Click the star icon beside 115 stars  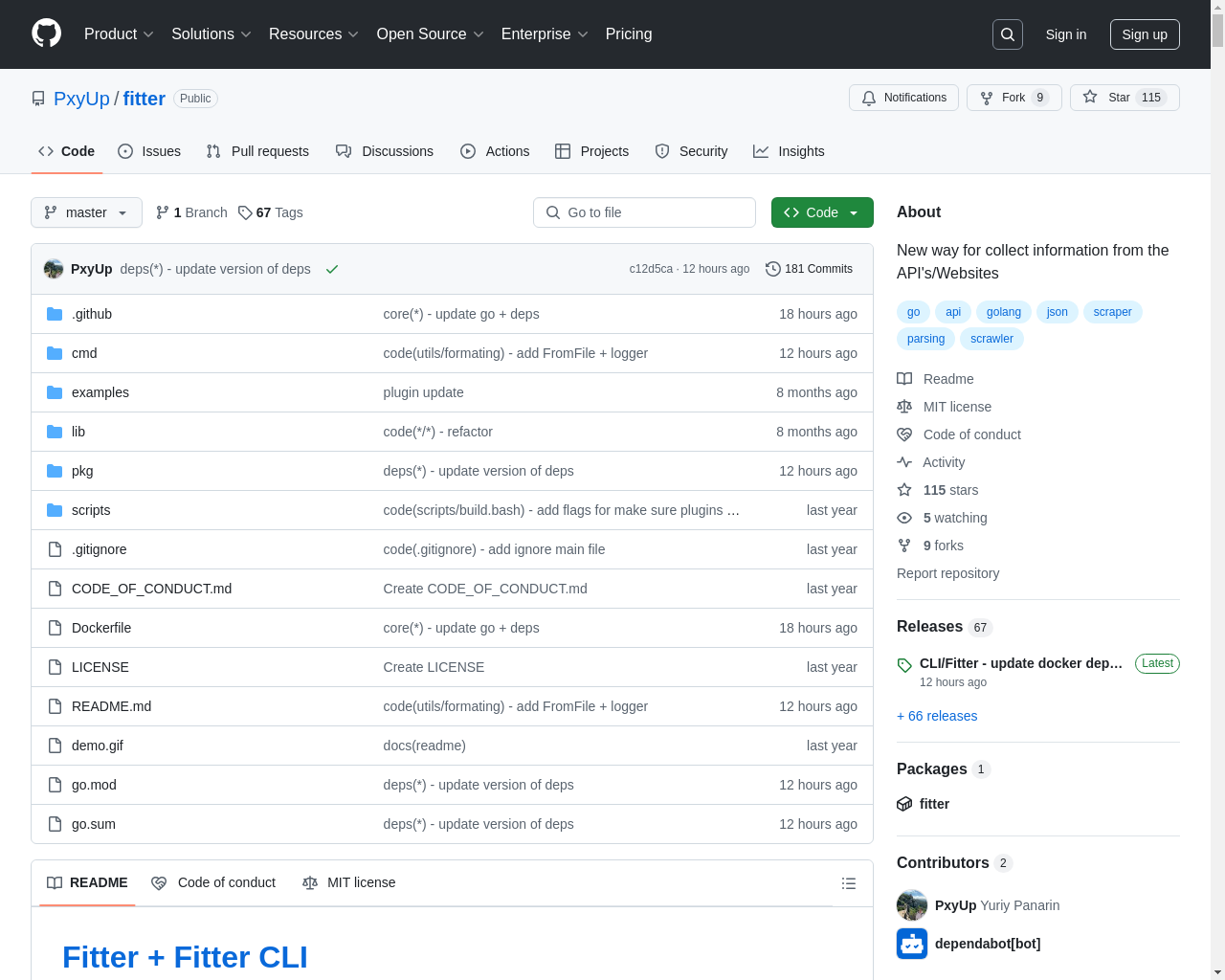[904, 490]
